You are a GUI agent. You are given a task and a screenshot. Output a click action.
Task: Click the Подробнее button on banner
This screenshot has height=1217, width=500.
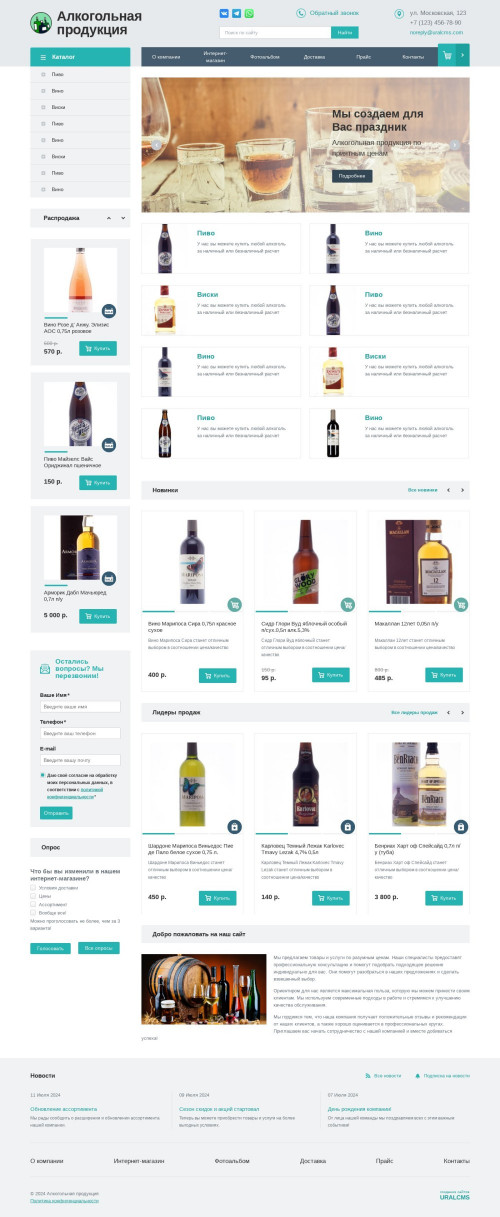coord(352,176)
